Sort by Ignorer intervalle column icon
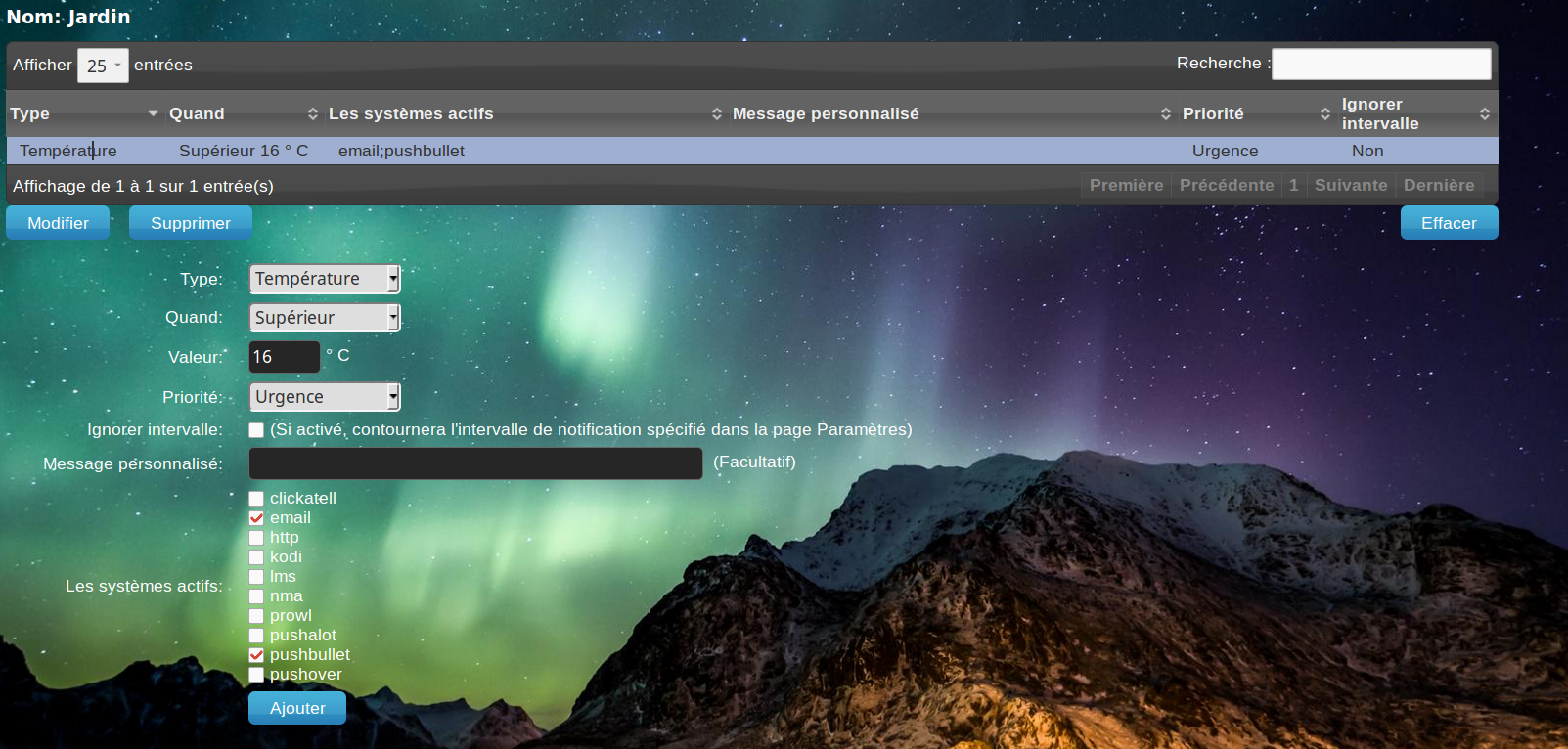Image resolution: width=1568 pixels, height=749 pixels. pyautogui.click(x=1485, y=114)
